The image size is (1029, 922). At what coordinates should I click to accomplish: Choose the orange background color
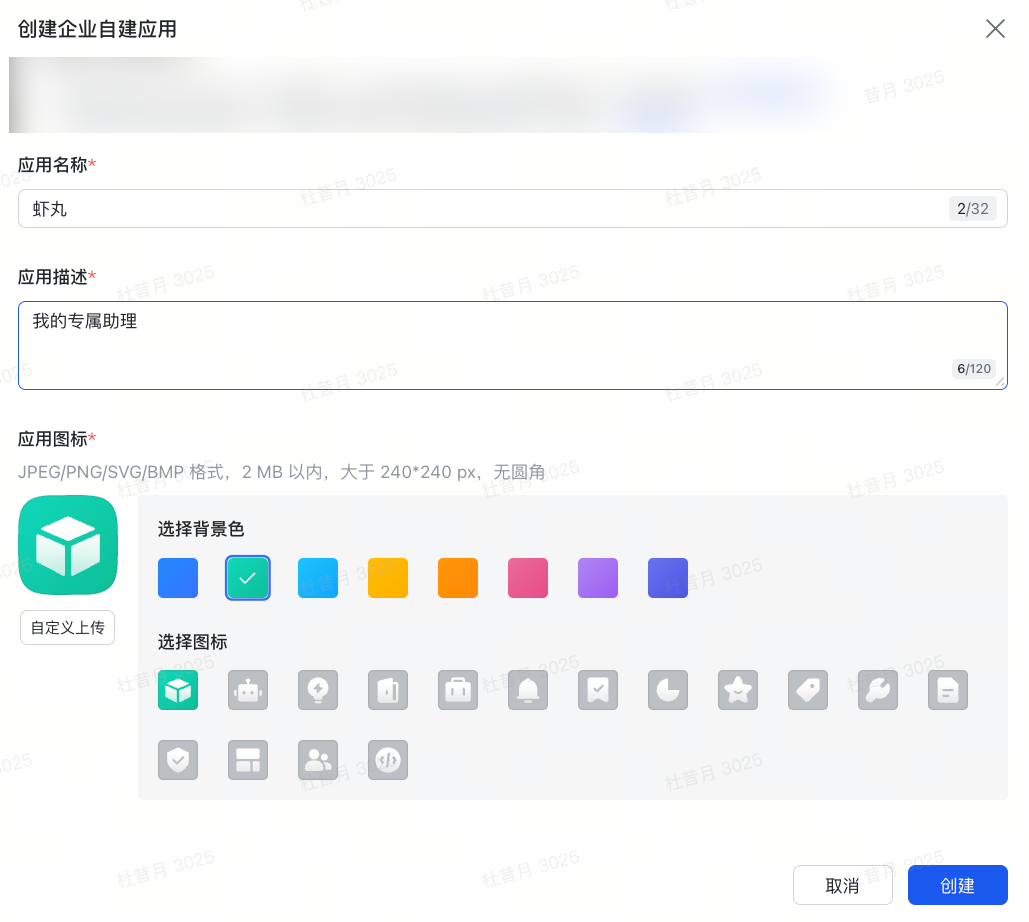tap(458, 578)
